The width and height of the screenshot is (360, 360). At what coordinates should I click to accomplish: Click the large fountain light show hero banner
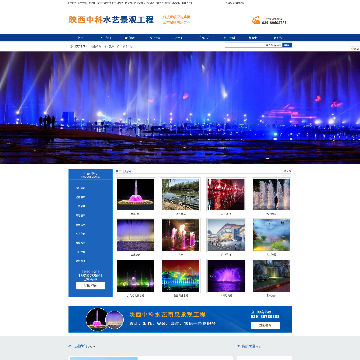(x=180, y=107)
